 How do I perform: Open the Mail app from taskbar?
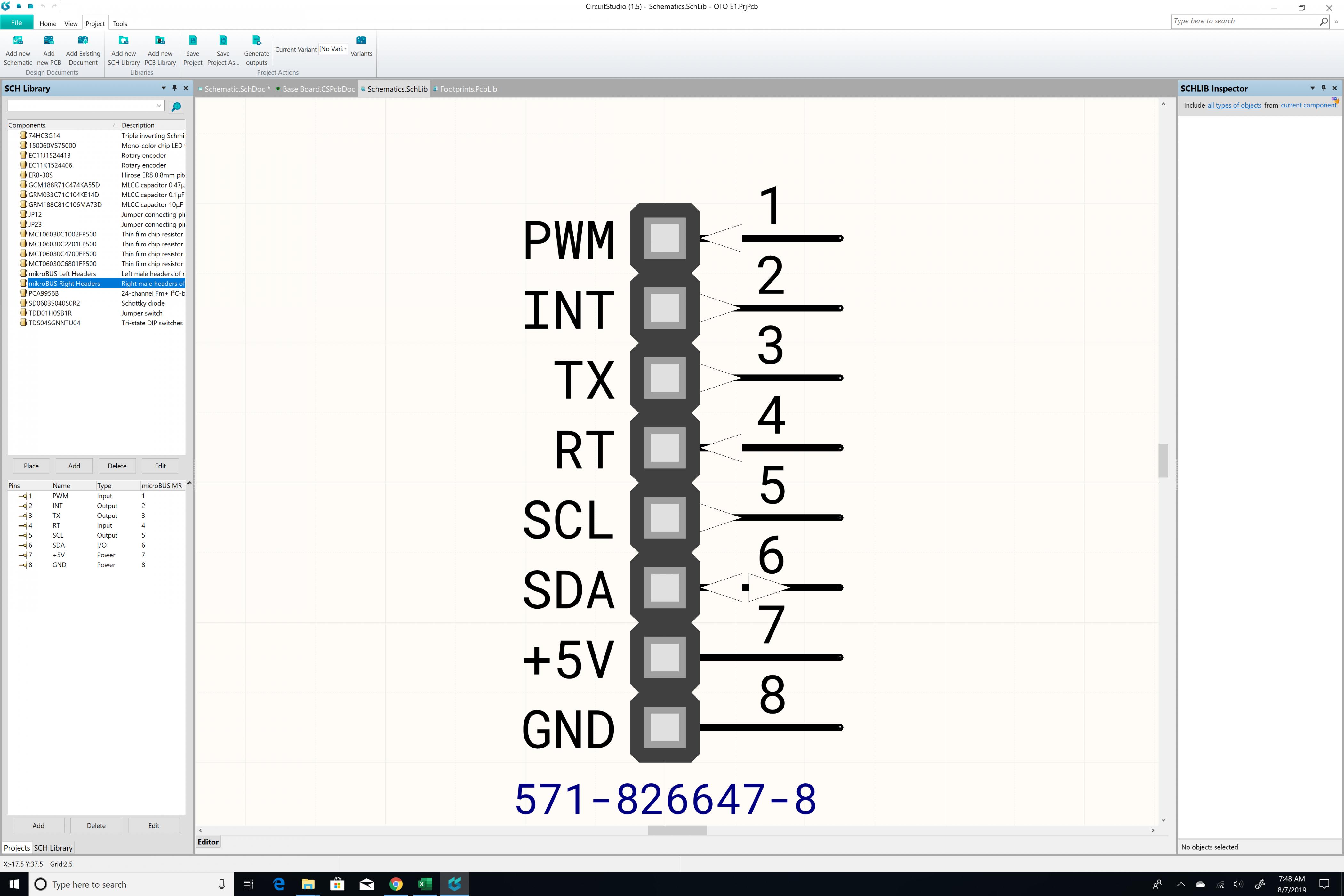(x=366, y=884)
